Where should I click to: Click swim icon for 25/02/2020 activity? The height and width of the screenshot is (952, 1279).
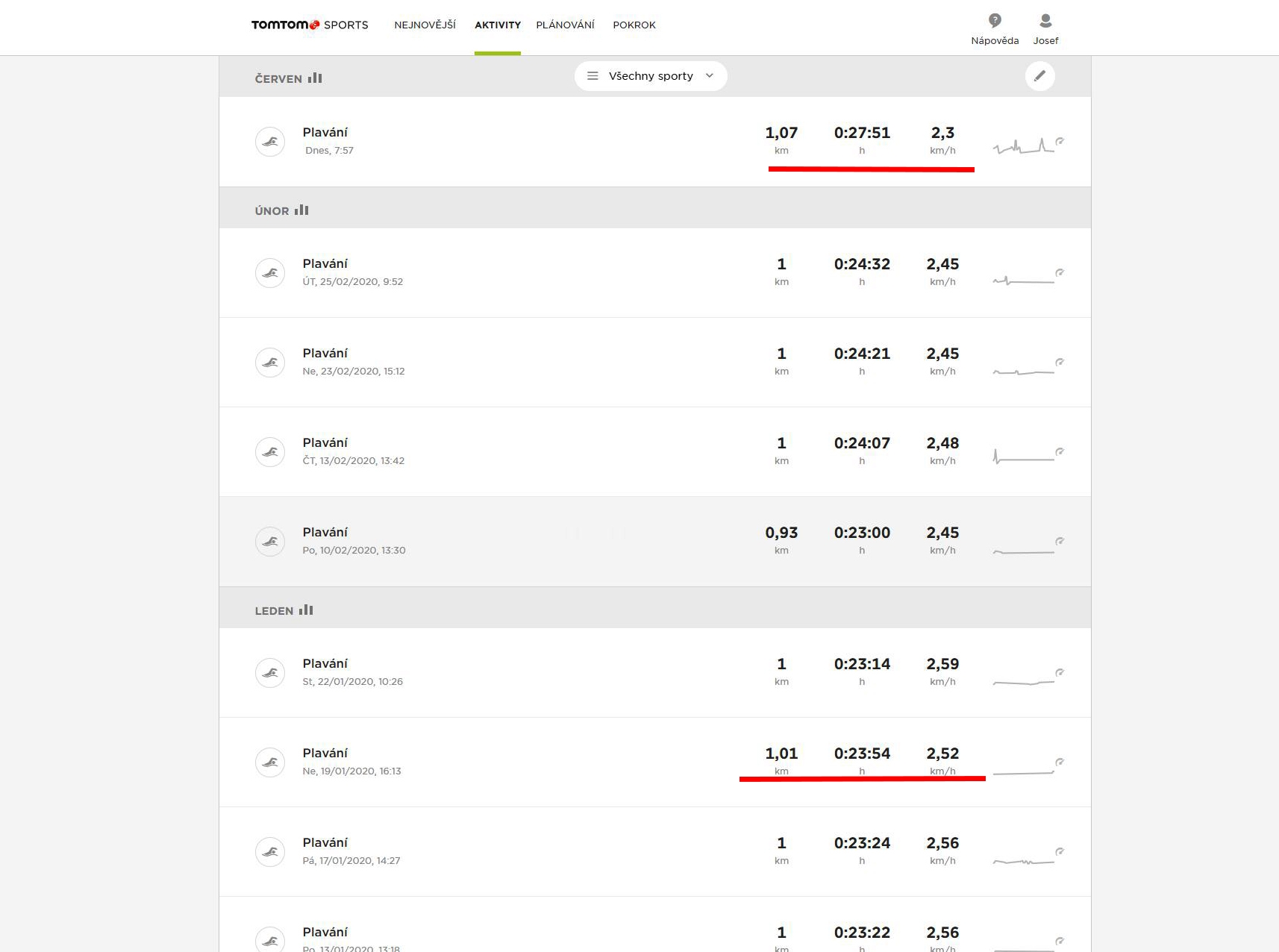pyautogui.click(x=270, y=273)
